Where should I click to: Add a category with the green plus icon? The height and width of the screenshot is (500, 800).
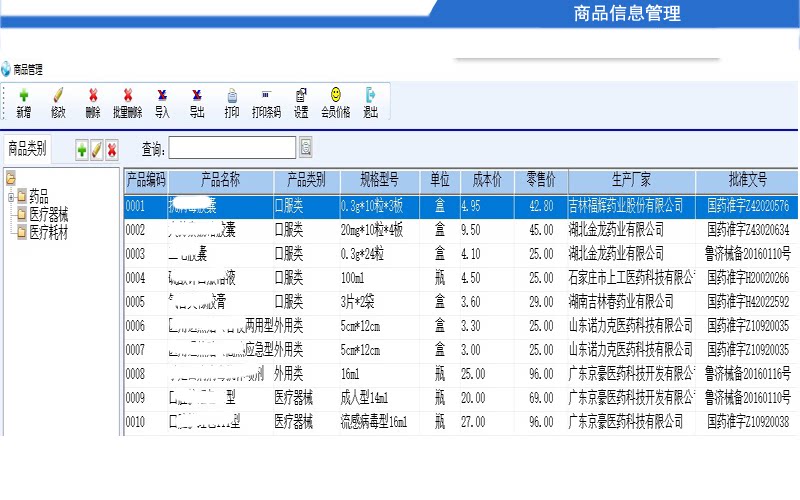point(82,150)
